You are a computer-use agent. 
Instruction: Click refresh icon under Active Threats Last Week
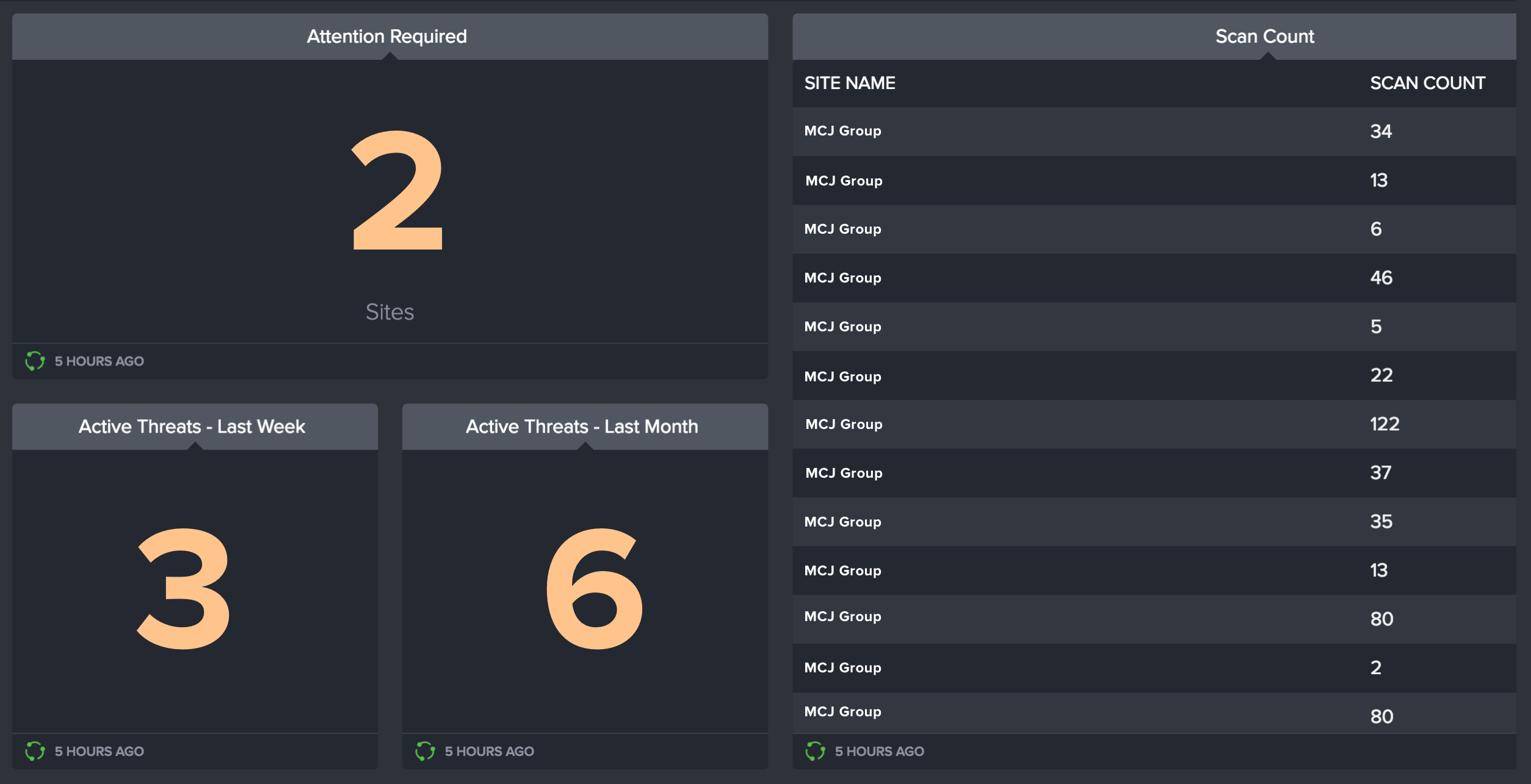point(35,751)
